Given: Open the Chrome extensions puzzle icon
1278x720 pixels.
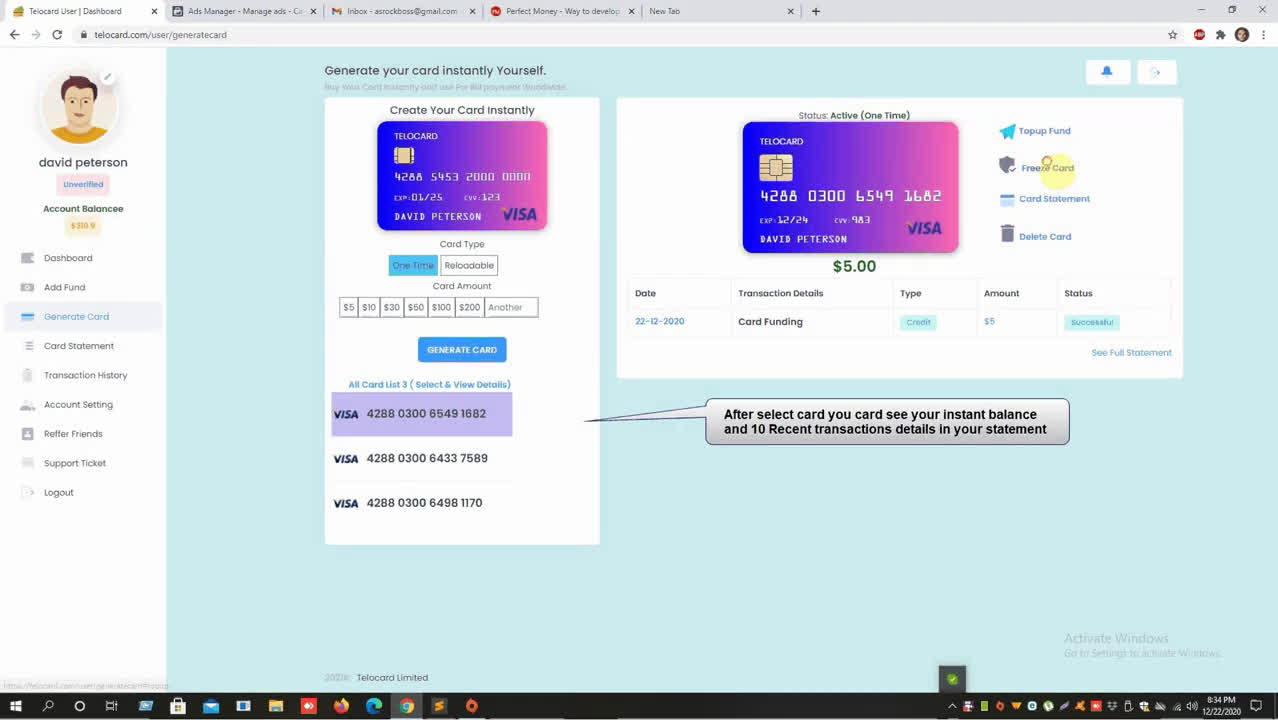Looking at the screenshot, I should click(1220, 34).
